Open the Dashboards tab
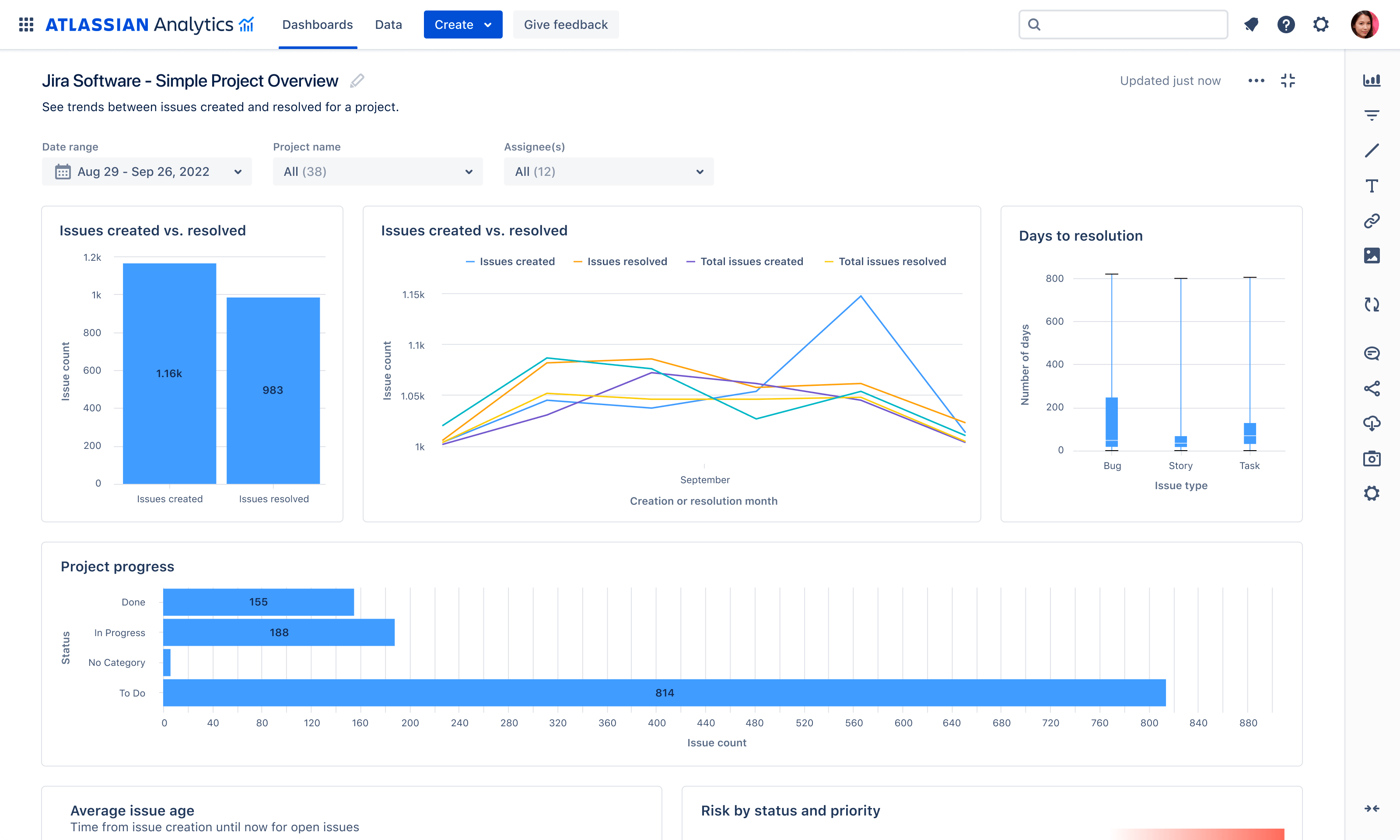 tap(317, 24)
